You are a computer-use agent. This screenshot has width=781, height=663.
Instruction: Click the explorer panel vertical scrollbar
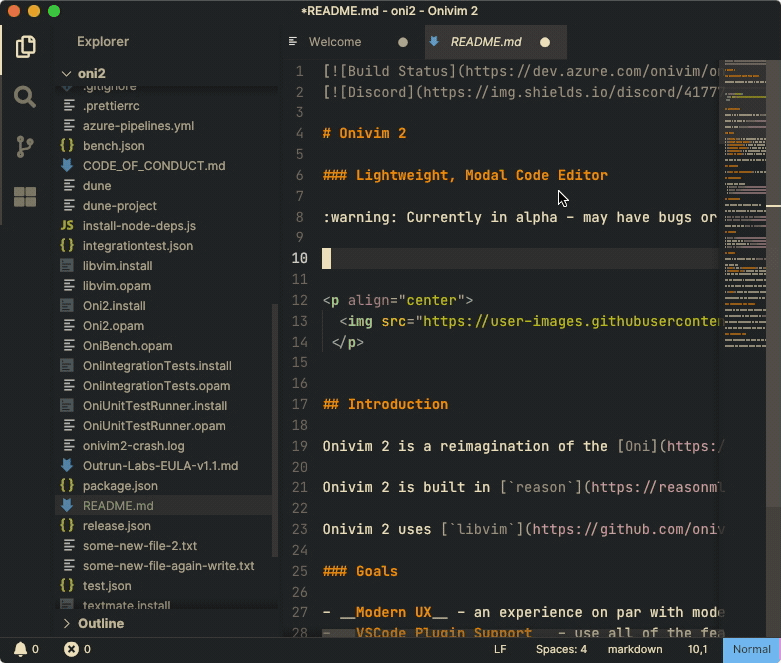tap(274, 430)
